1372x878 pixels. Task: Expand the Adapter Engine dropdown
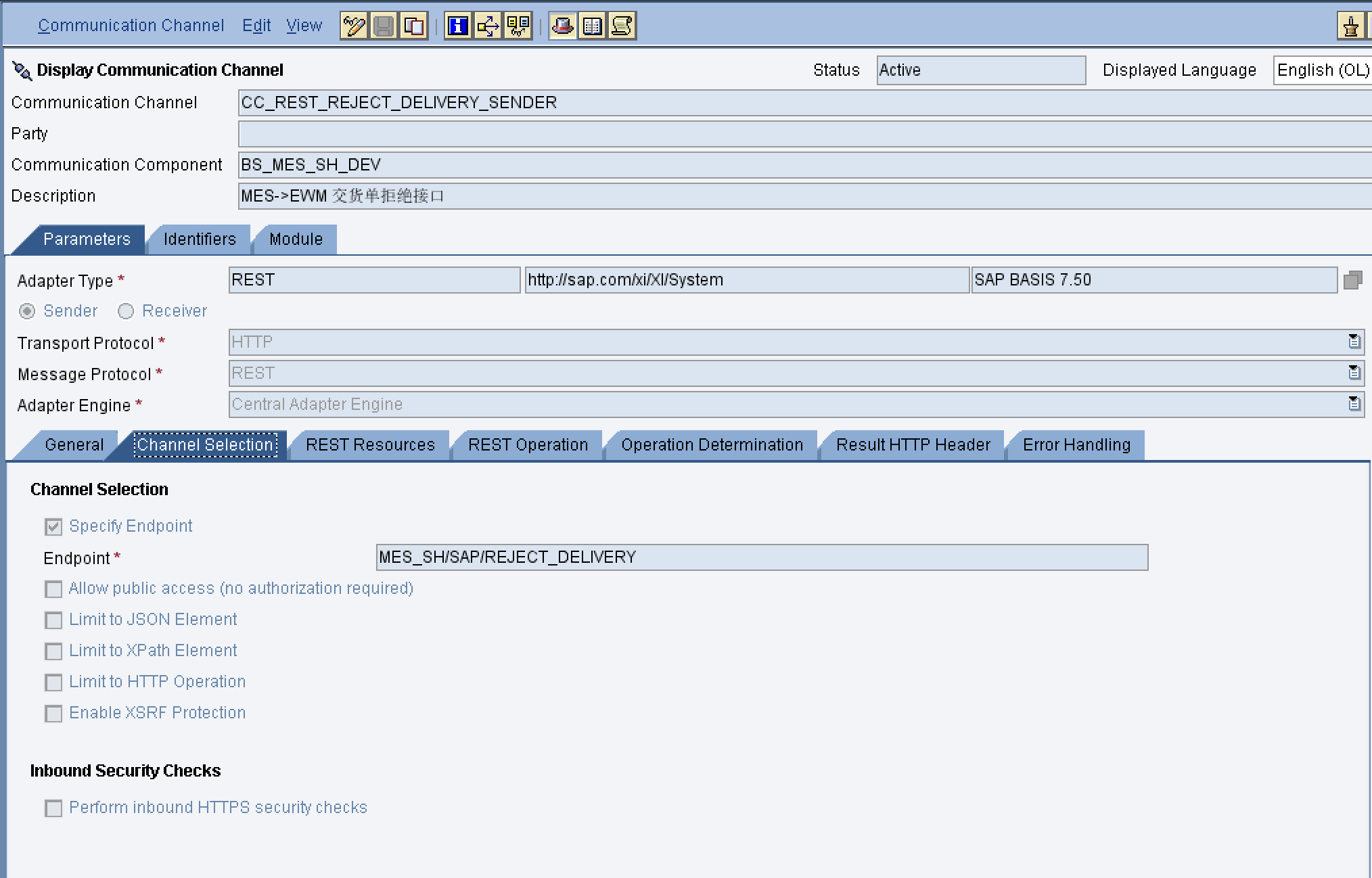point(1354,404)
